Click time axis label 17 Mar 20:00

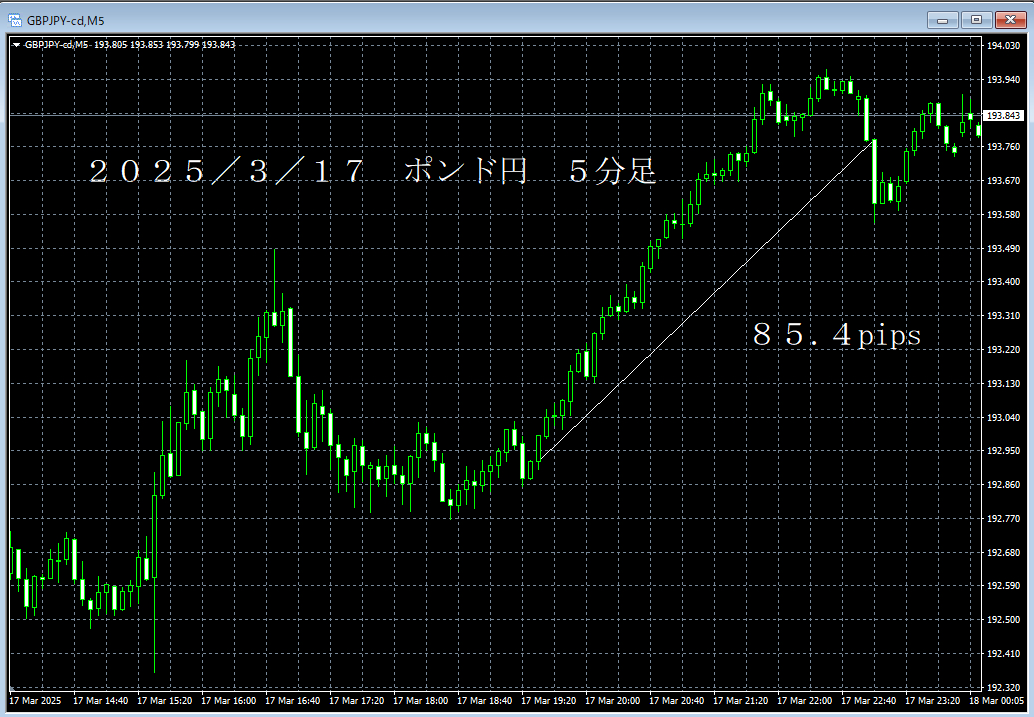click(612, 701)
